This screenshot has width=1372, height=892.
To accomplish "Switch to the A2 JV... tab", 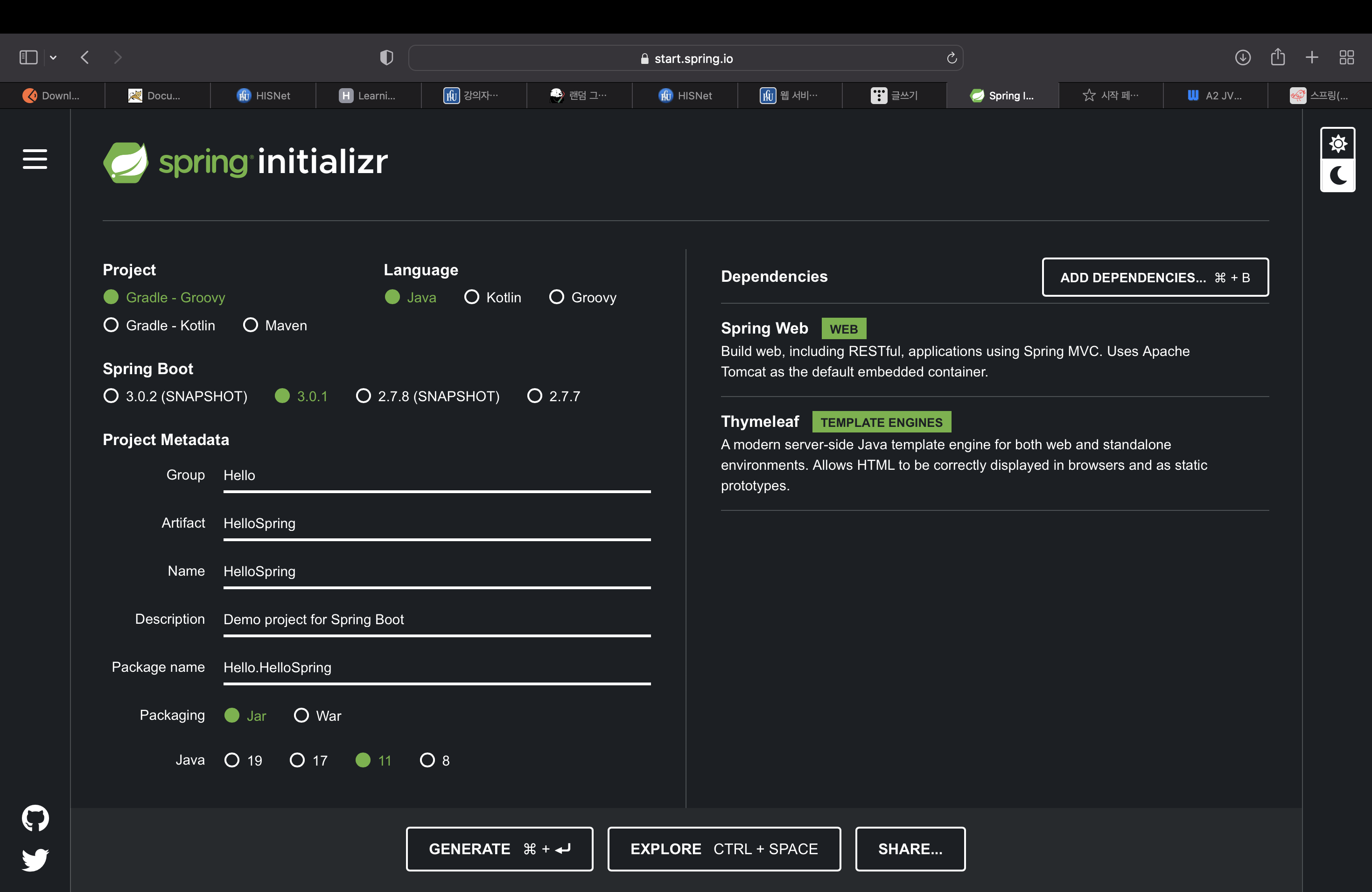I will 1215,96.
